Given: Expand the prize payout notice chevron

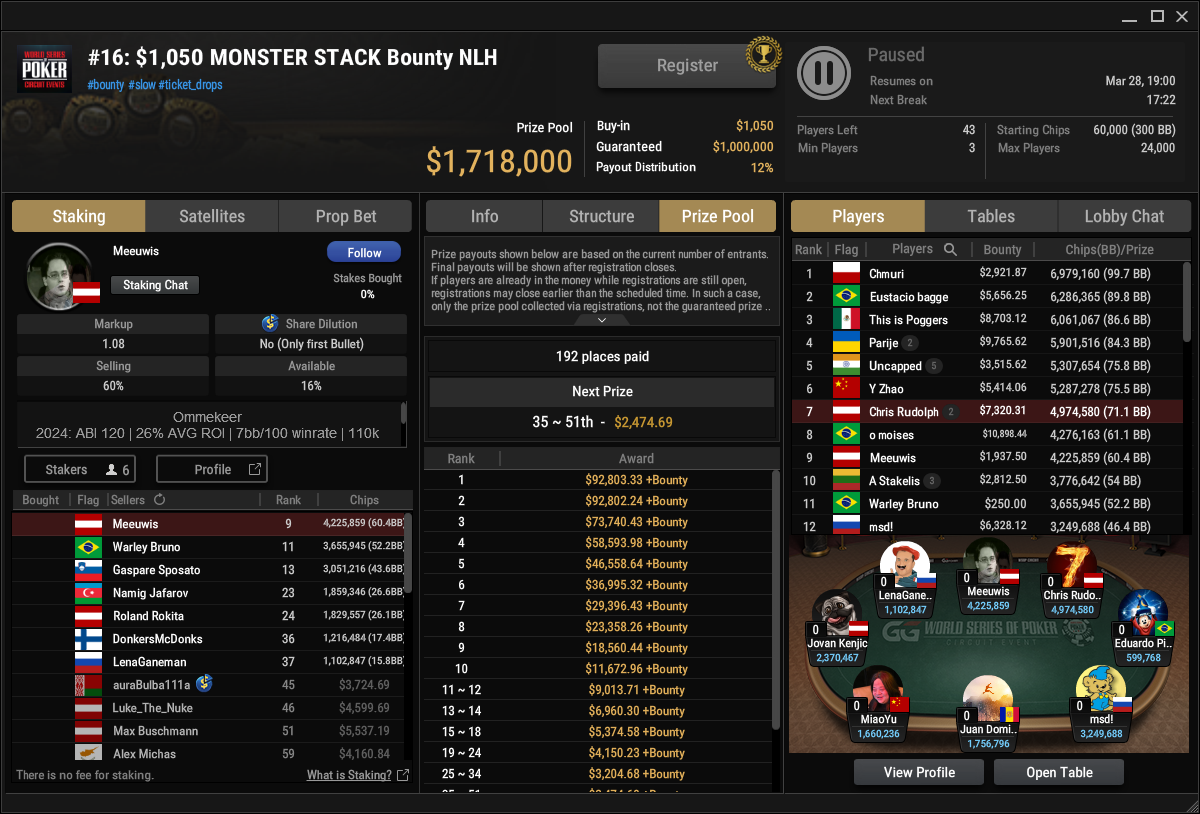Looking at the screenshot, I should point(602,320).
